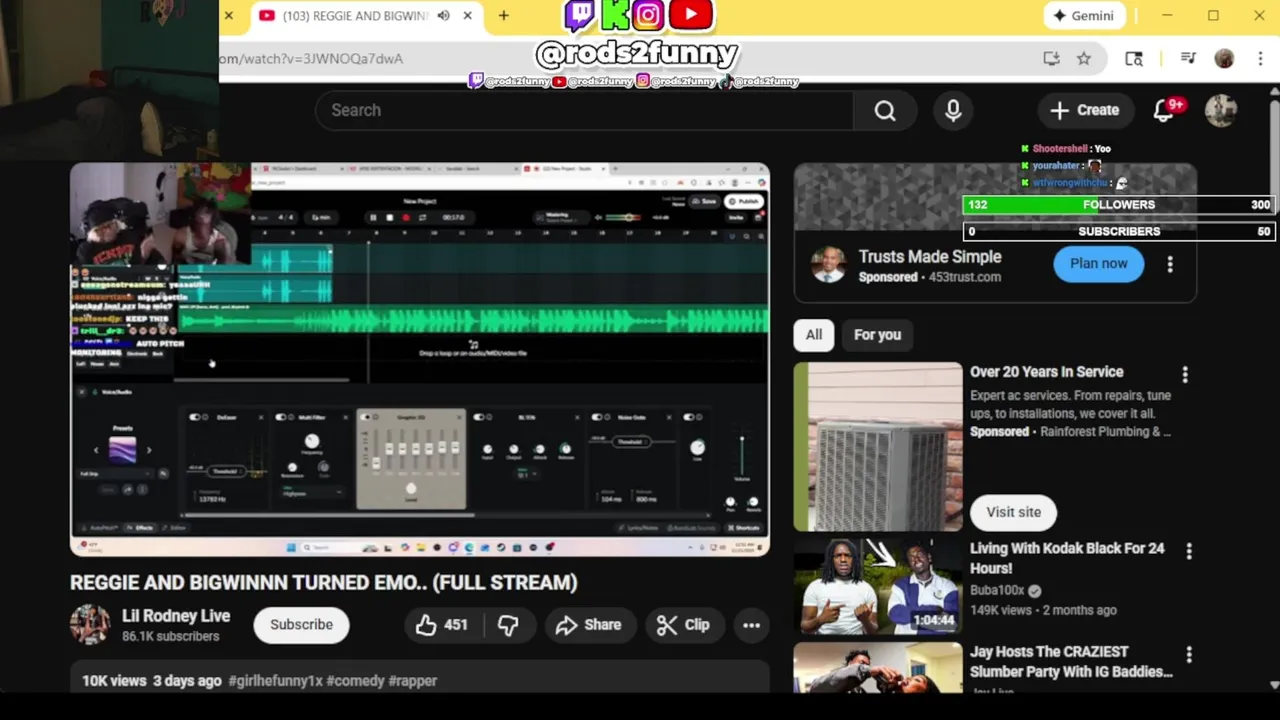Open Chrome three-dot menu
The image size is (1280, 720).
pos(1259,59)
